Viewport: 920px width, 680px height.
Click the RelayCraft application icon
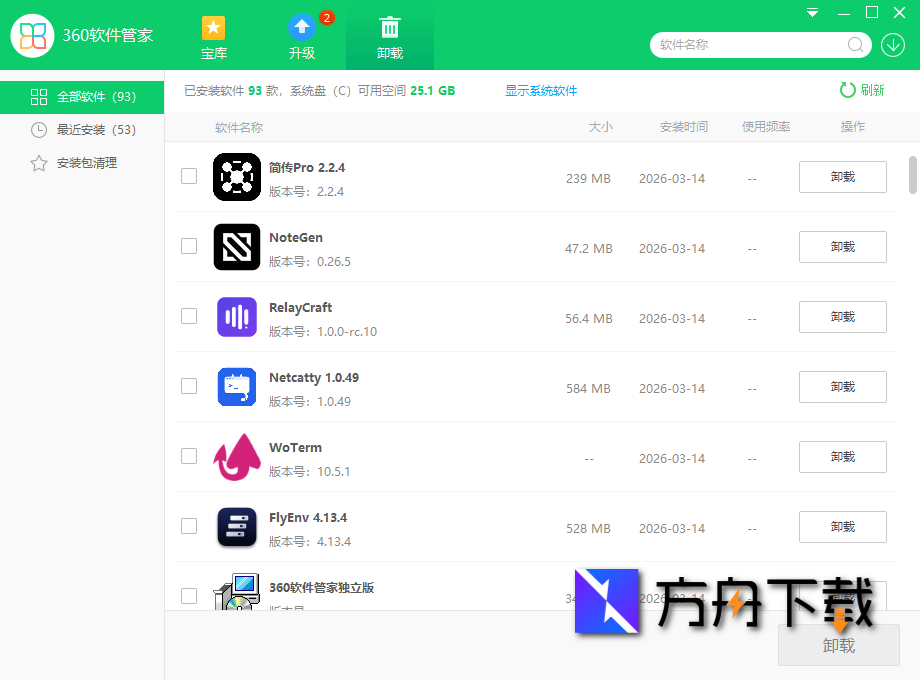(237, 317)
